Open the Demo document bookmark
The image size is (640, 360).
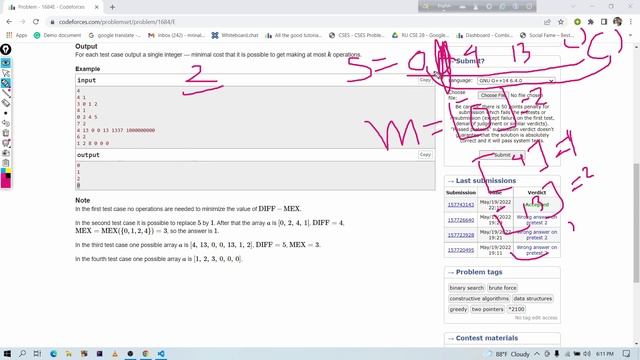(x=58, y=36)
